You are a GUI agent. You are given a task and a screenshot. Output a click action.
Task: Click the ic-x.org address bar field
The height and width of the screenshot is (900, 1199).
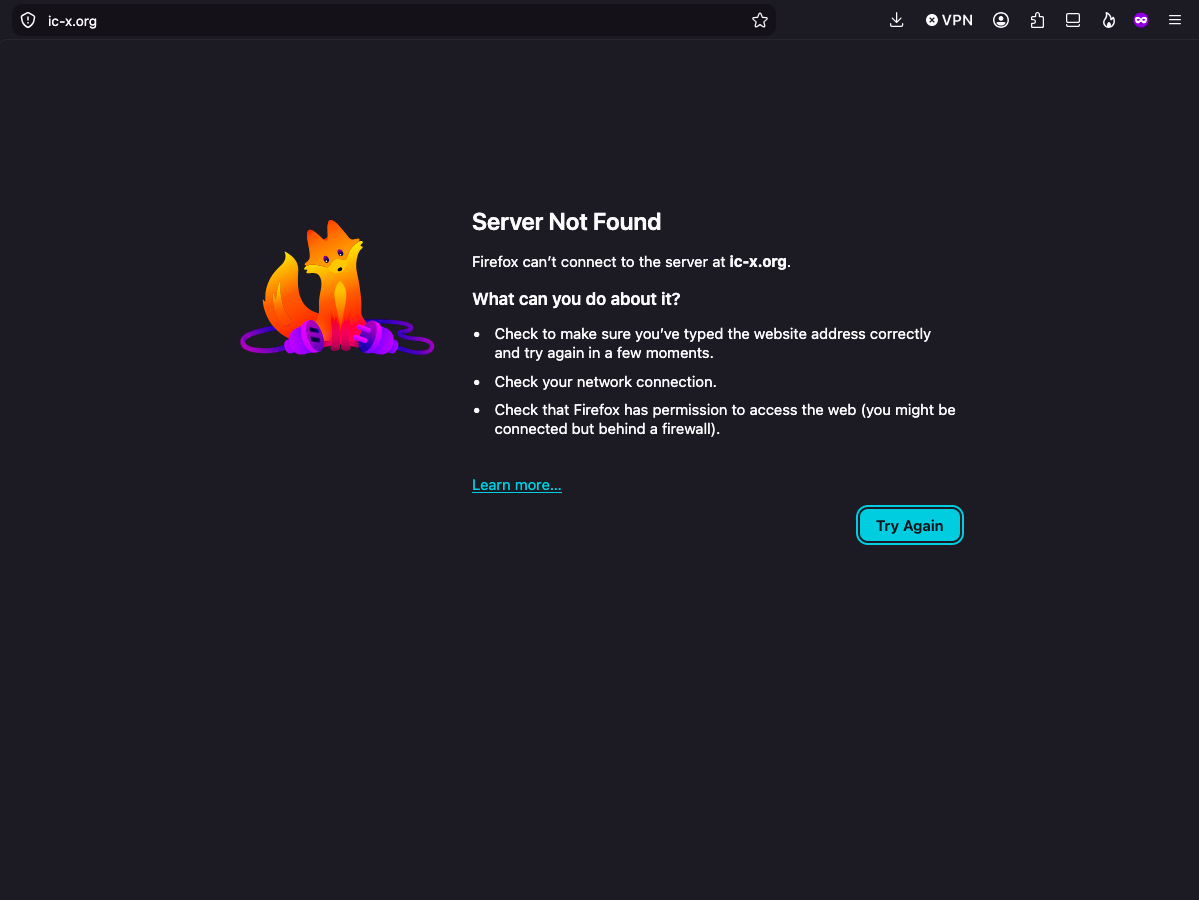tap(394, 21)
